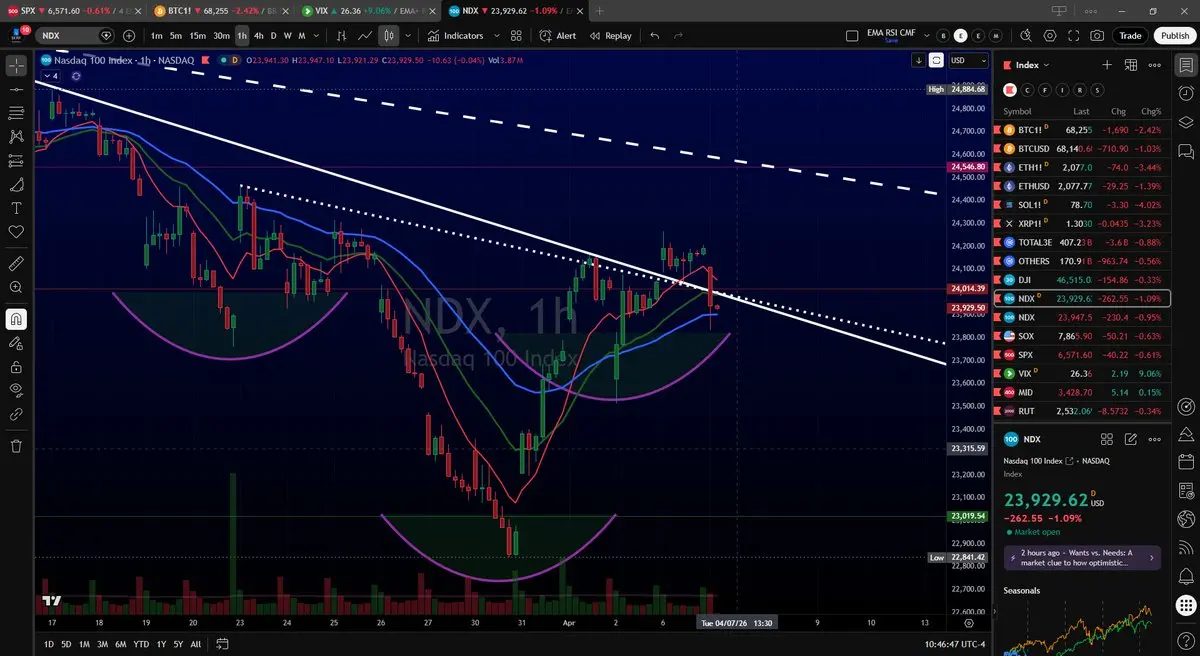Select the 4h timeframe
Image resolution: width=1200 pixels, height=656 pixels.
click(259, 36)
